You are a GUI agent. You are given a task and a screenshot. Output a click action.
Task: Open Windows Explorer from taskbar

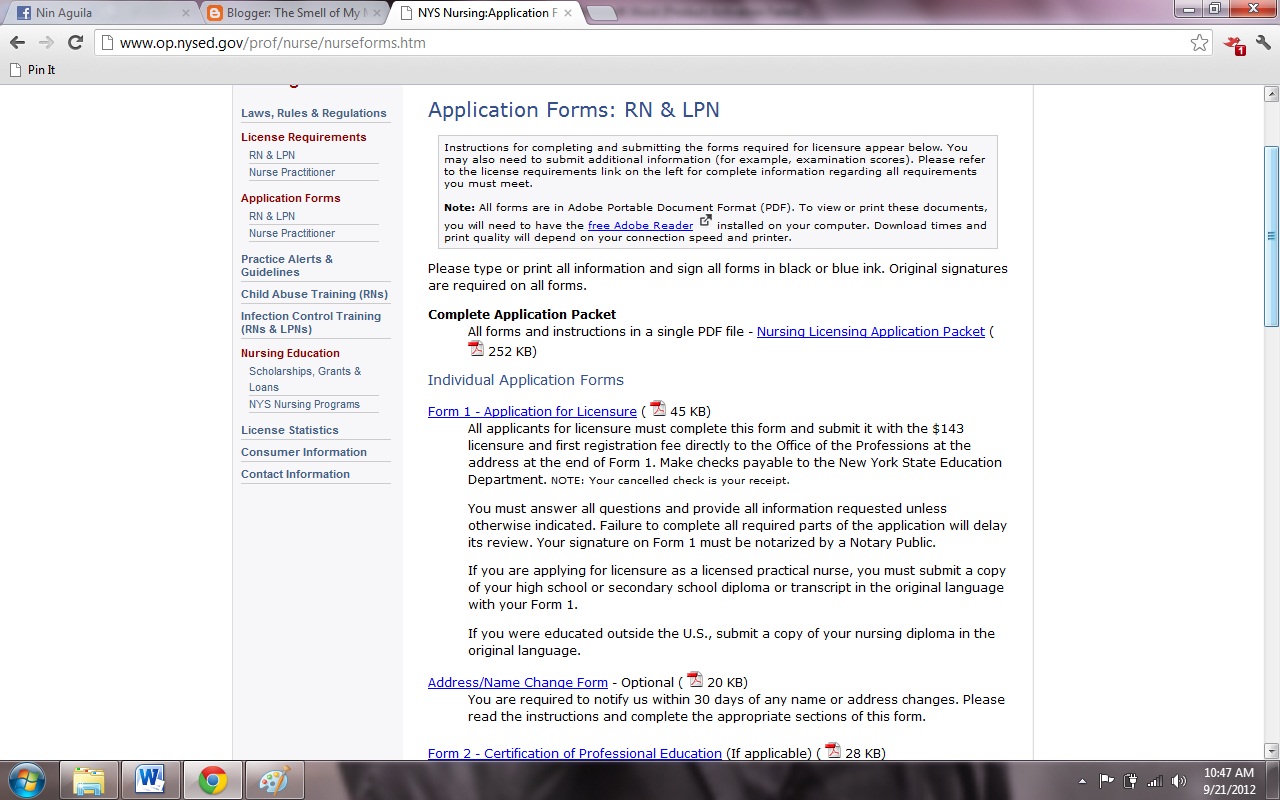pyautogui.click(x=89, y=780)
